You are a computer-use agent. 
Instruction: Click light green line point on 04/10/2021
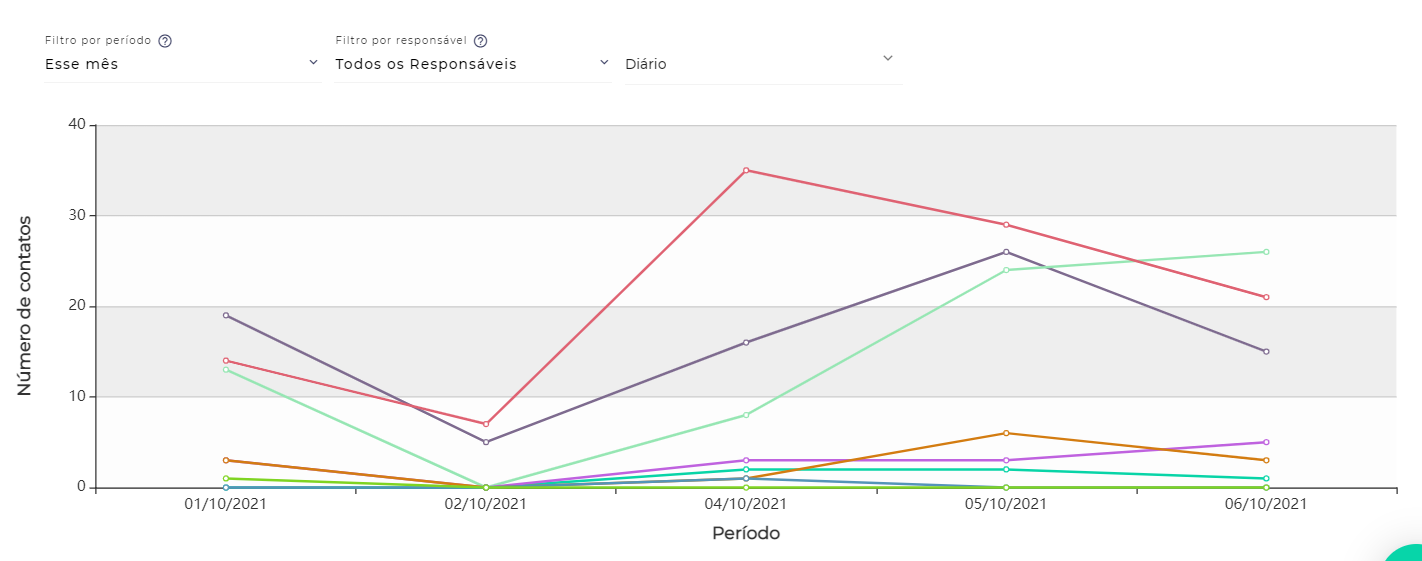[746, 415]
